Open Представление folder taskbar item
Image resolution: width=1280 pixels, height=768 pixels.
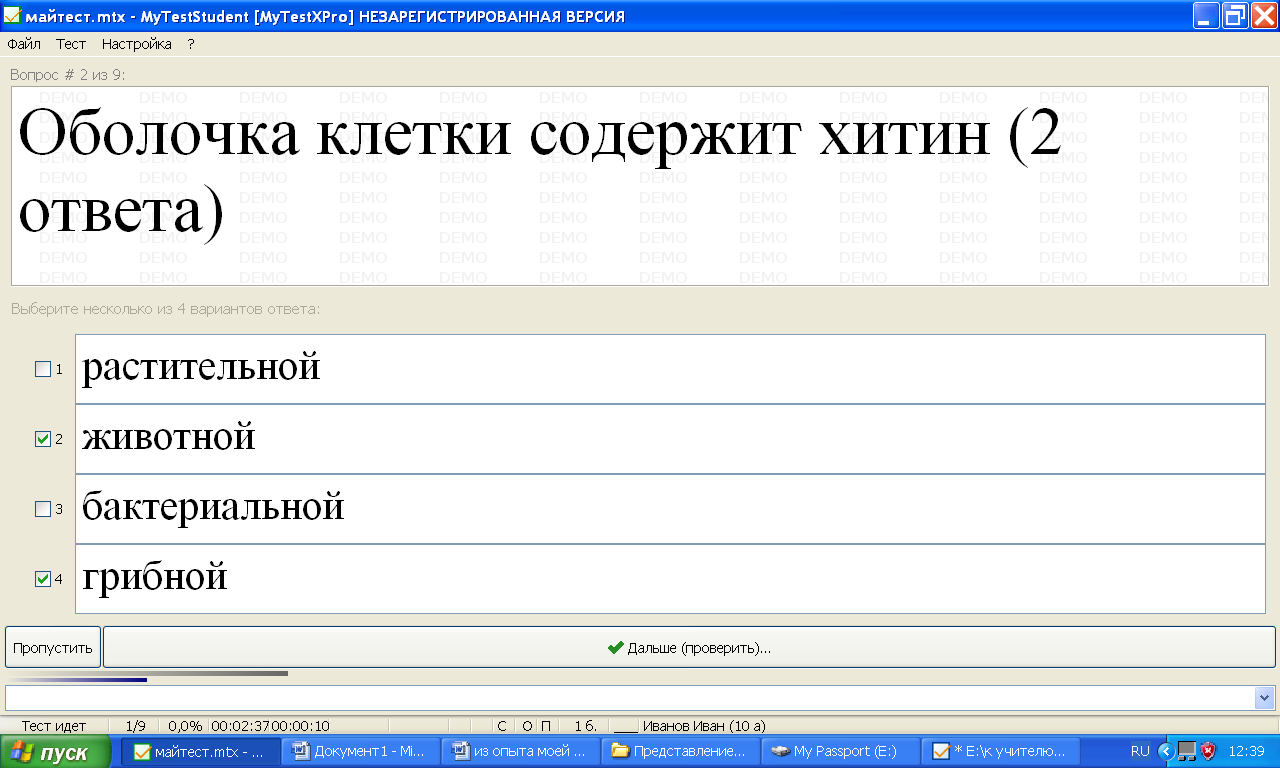pos(680,751)
